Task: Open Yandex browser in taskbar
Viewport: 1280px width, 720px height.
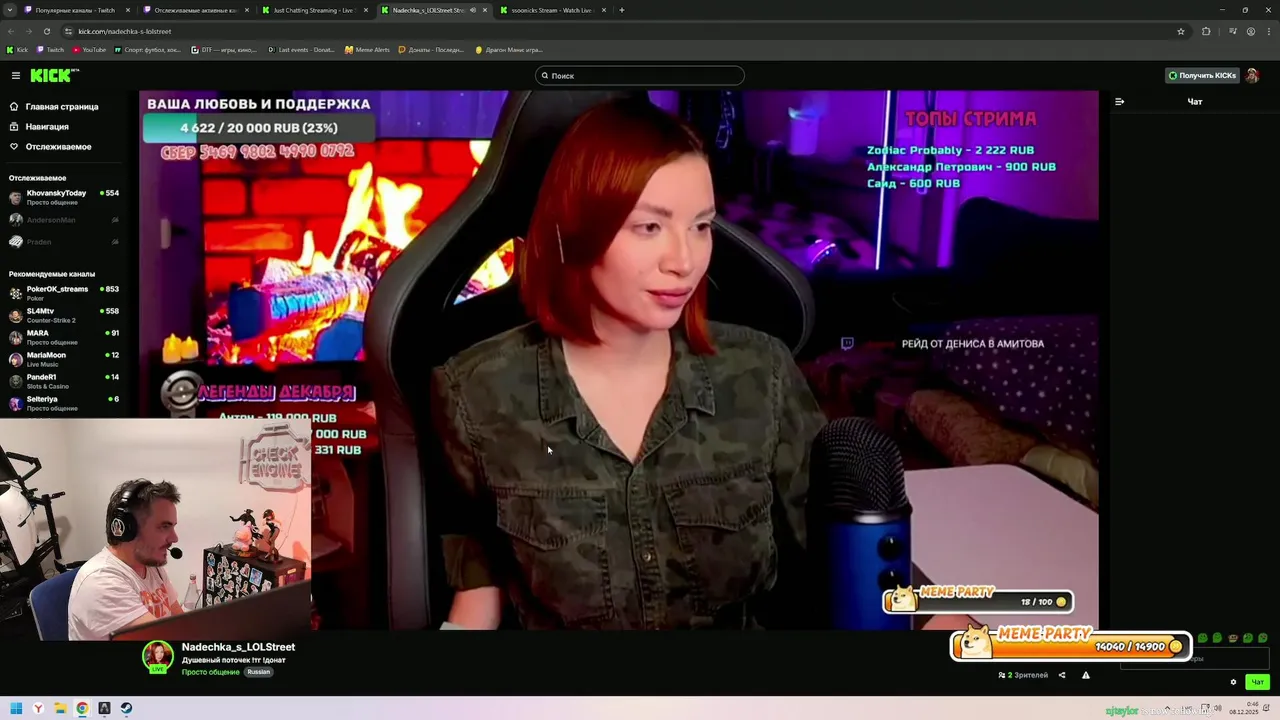Action: click(38, 708)
